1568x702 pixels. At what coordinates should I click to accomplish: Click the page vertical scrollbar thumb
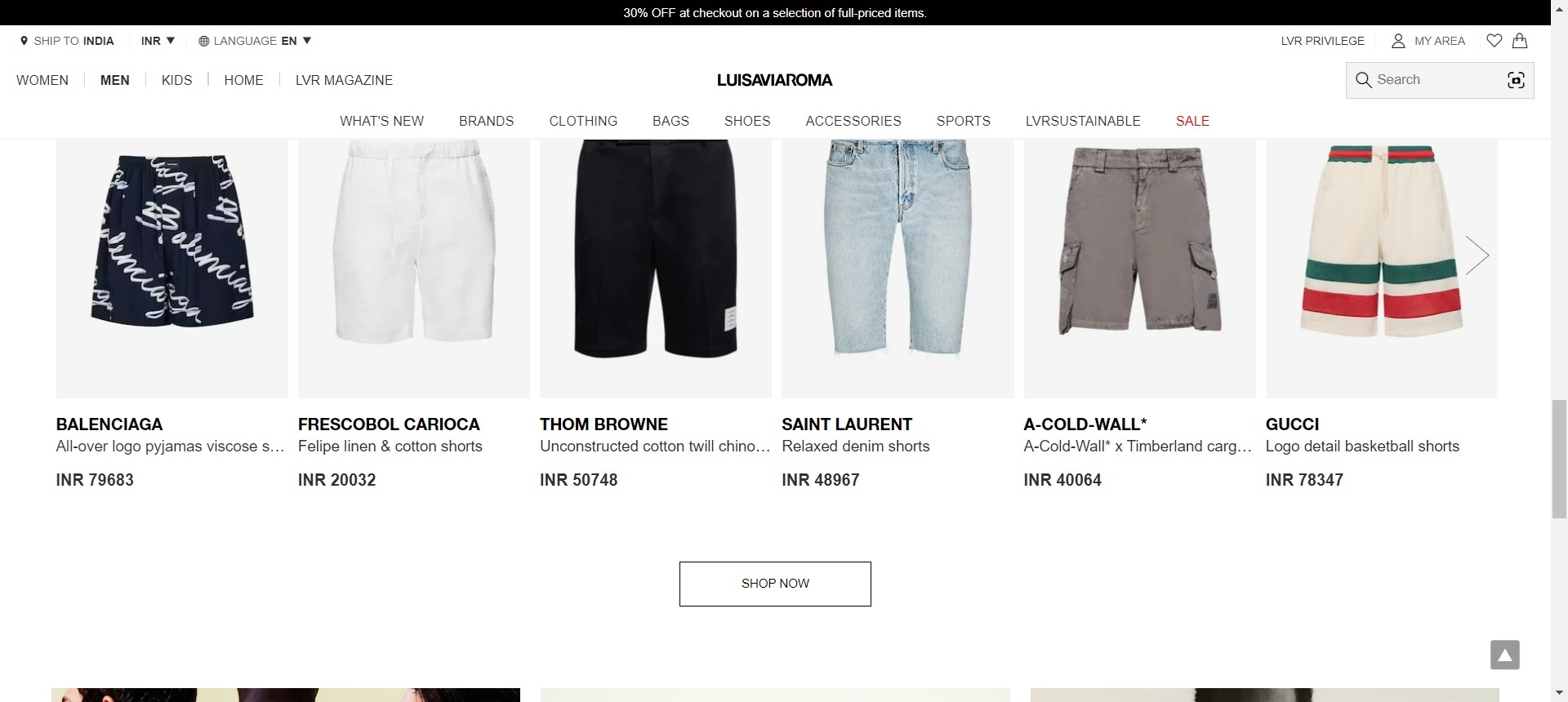(x=1559, y=458)
